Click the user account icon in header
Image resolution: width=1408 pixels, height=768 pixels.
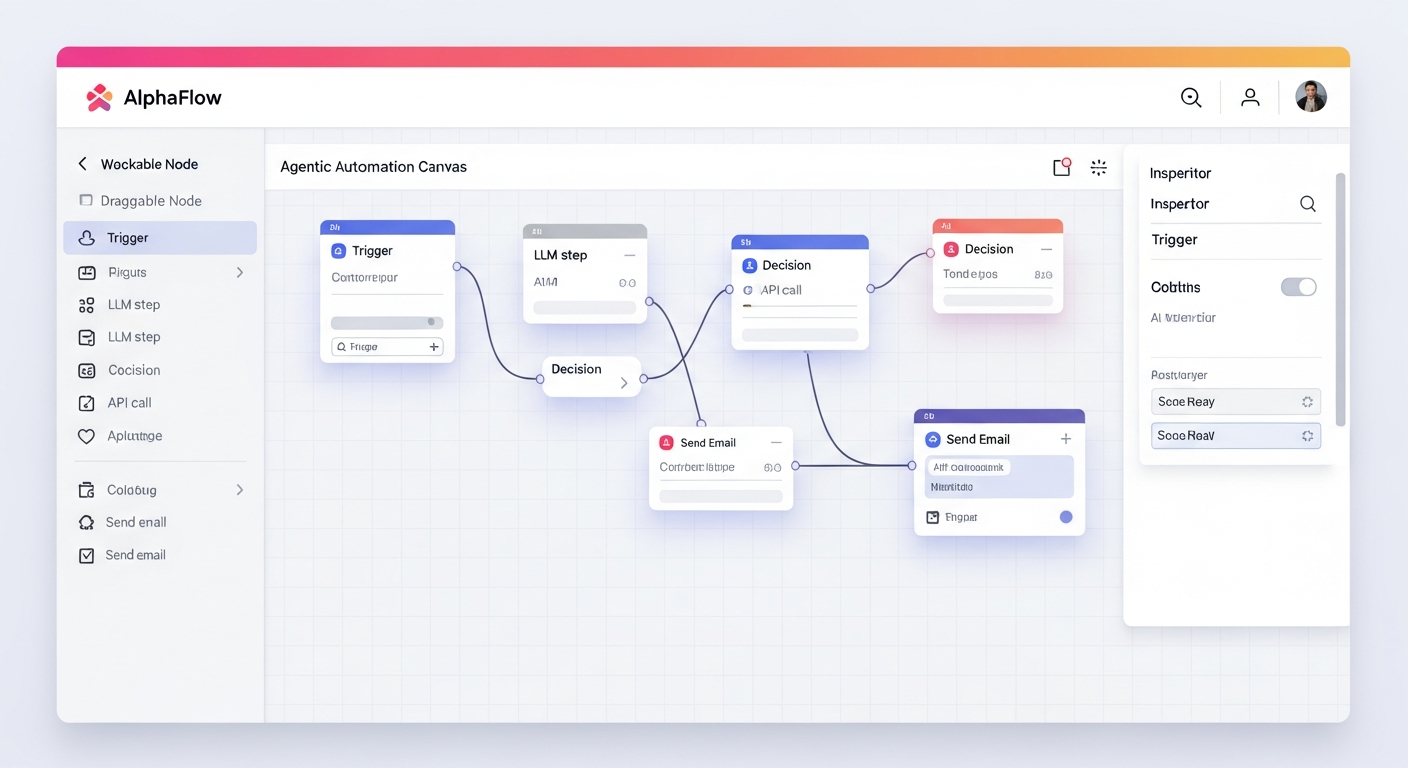point(1250,97)
